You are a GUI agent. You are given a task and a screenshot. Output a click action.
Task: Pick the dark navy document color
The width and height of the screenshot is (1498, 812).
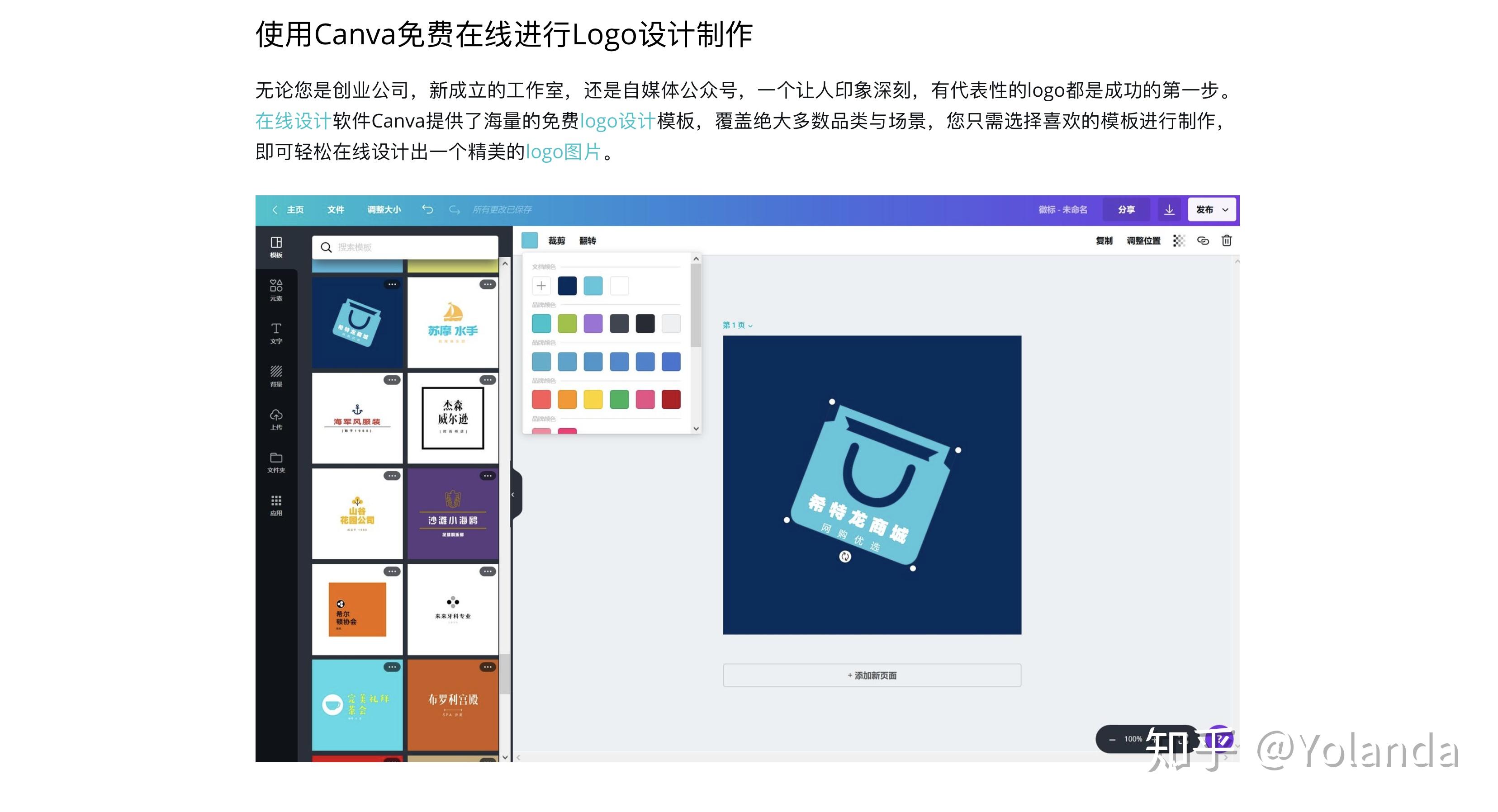tap(567, 286)
